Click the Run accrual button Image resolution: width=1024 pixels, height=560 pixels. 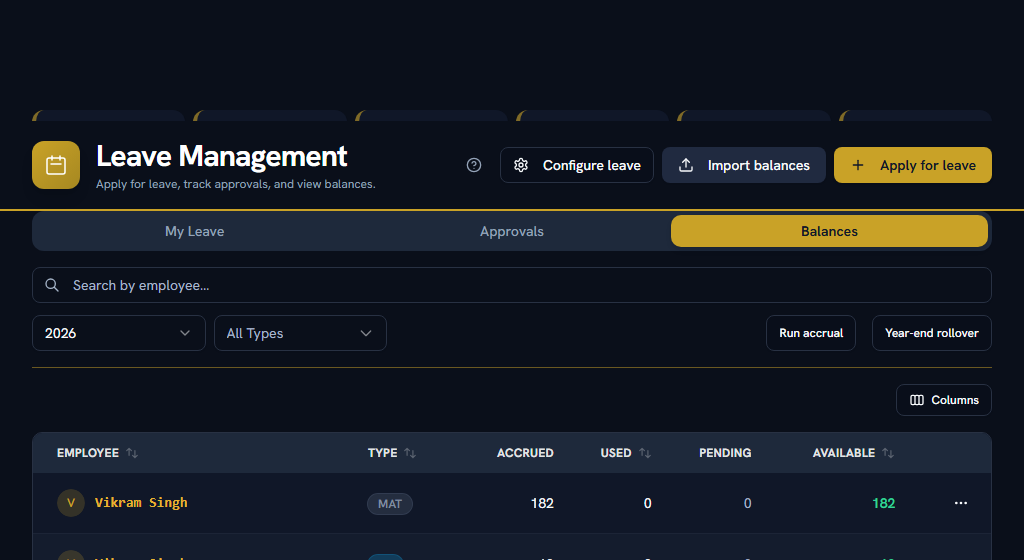pyautogui.click(x=811, y=333)
